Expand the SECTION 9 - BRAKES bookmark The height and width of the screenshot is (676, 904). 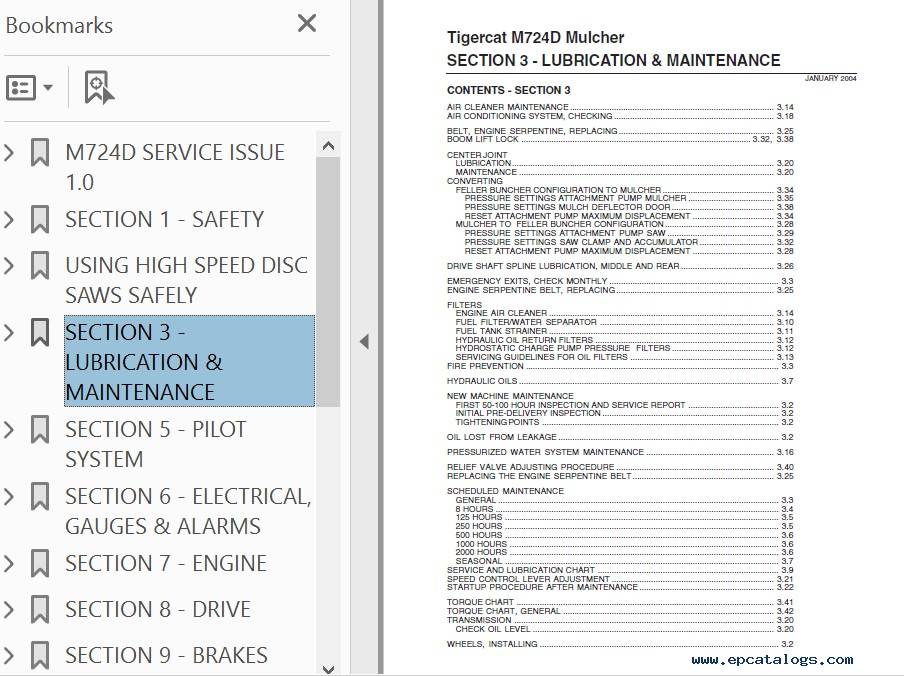point(9,656)
